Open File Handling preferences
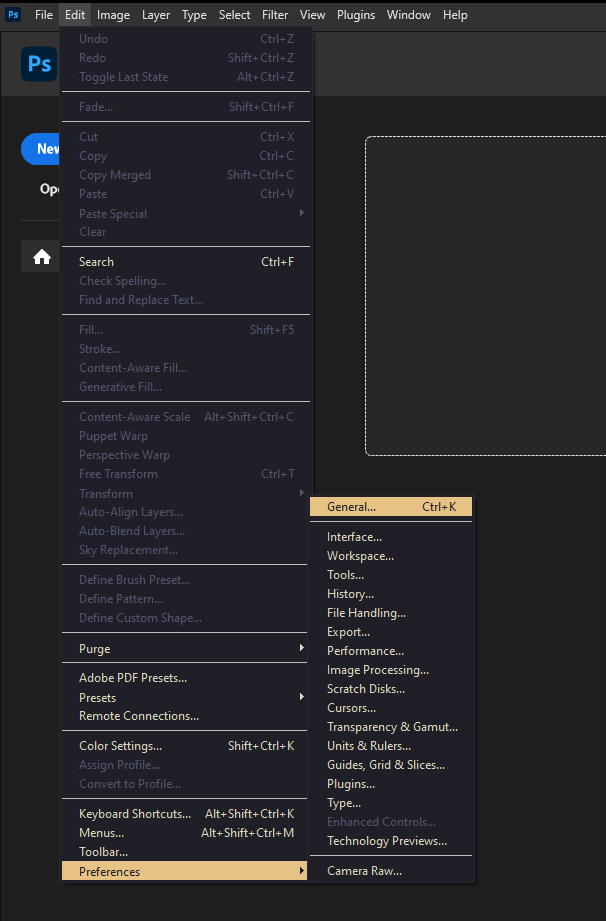 pos(391,613)
